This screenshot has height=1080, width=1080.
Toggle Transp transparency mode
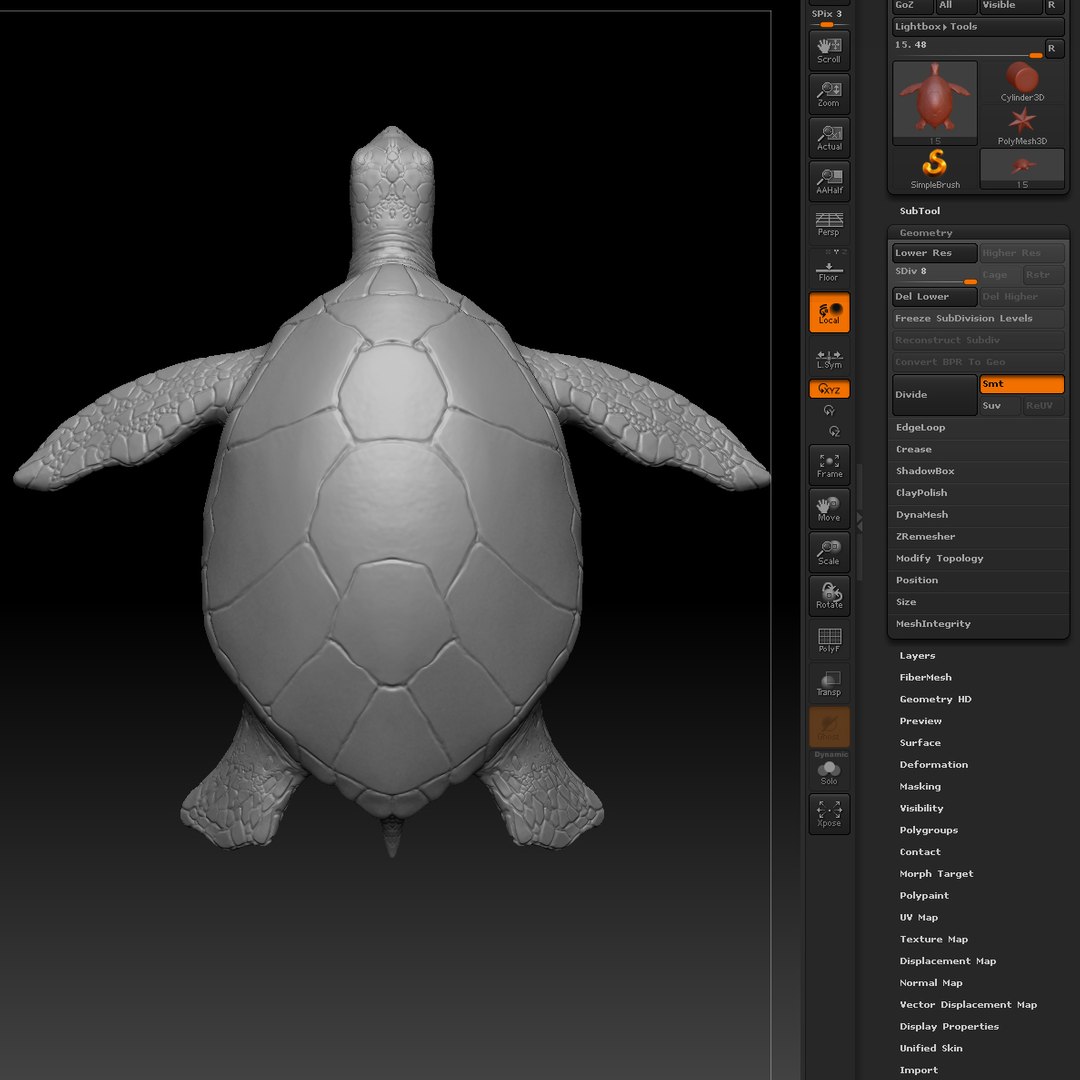tap(829, 683)
